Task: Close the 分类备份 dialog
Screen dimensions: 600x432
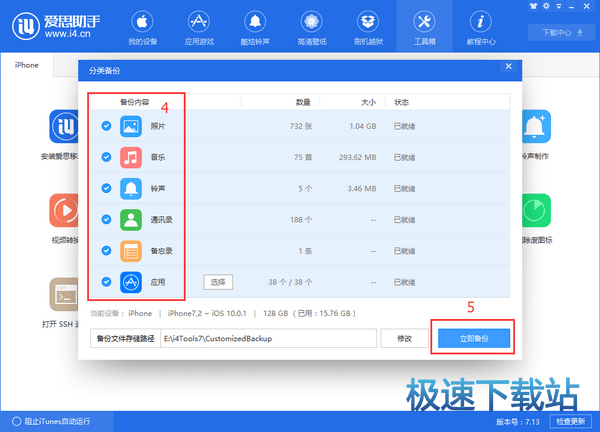Action: 509,66
